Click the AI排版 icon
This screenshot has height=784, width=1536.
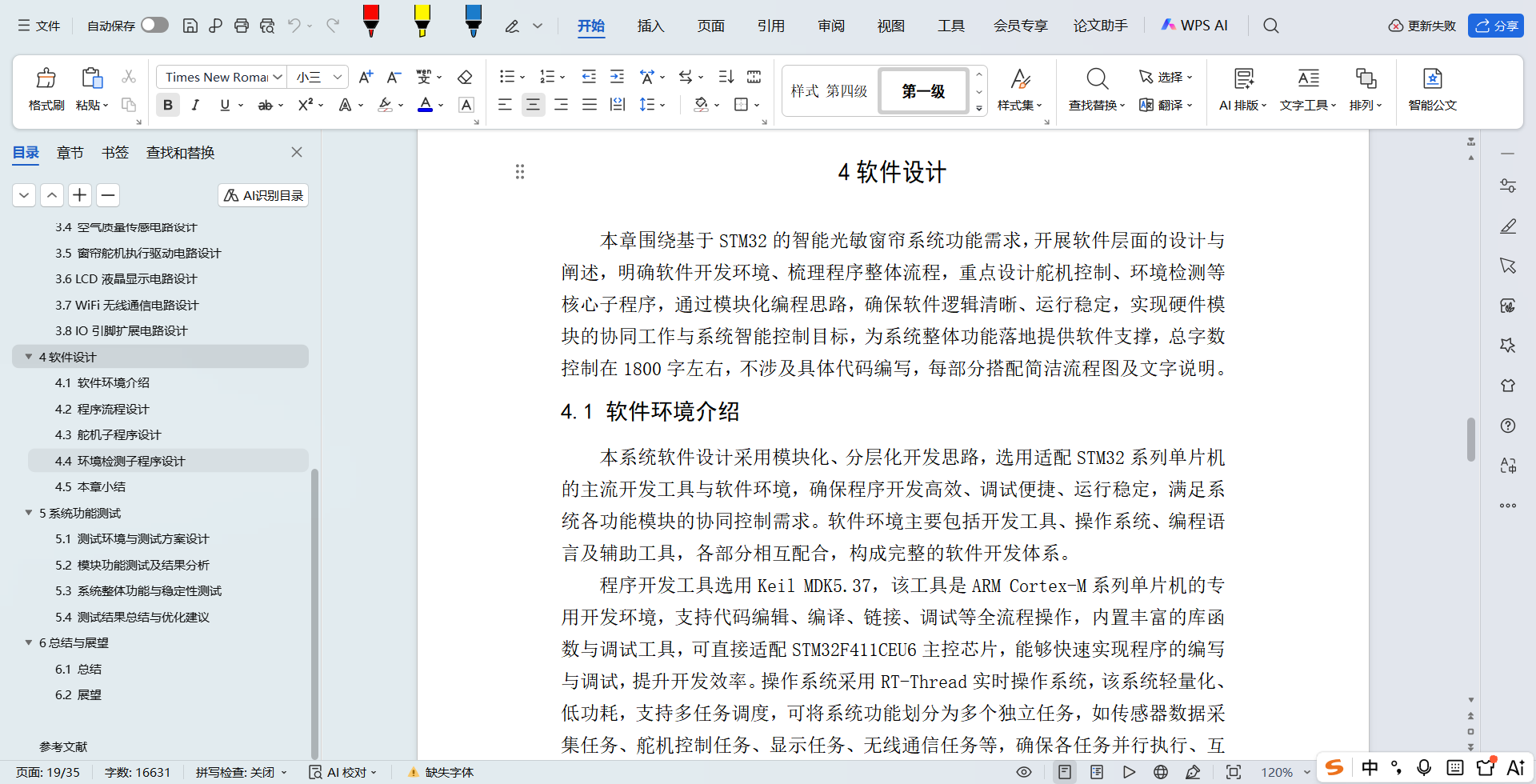[x=1243, y=78]
